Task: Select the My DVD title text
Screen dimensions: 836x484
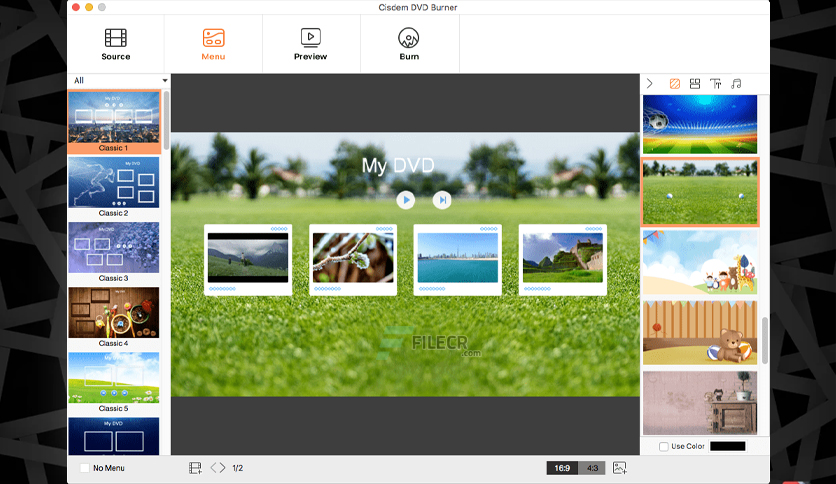Action: coord(398,165)
